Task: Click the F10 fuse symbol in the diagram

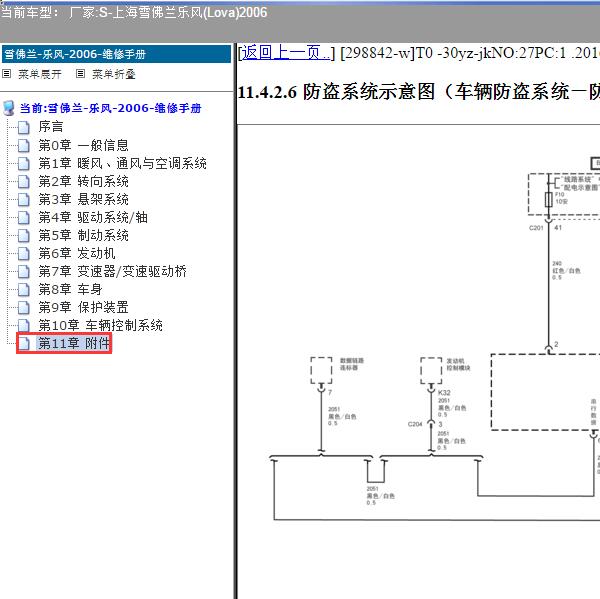Action: tap(548, 199)
